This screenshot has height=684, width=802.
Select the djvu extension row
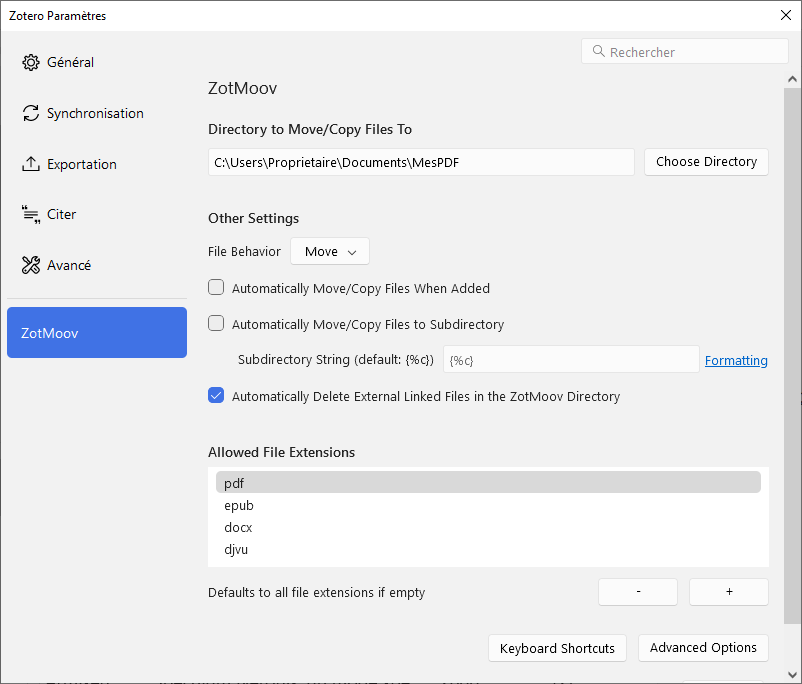coord(488,549)
